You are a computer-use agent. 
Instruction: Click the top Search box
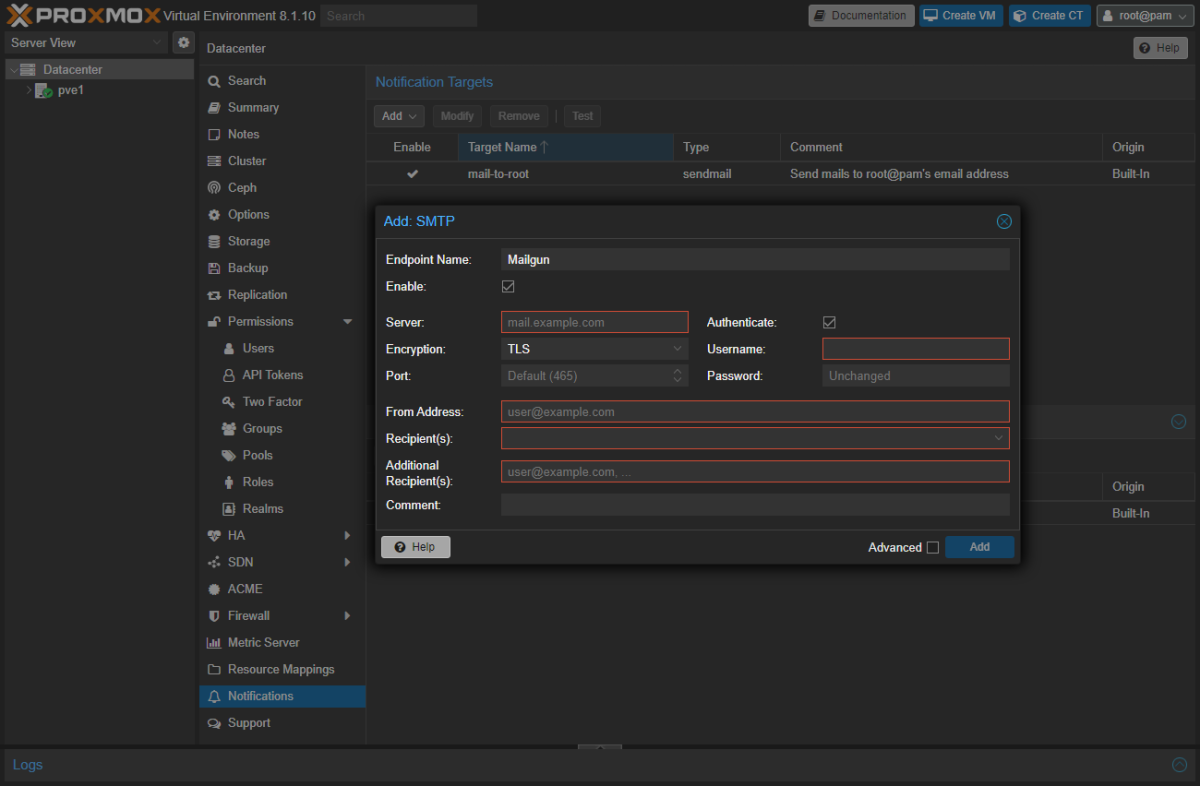coord(399,16)
